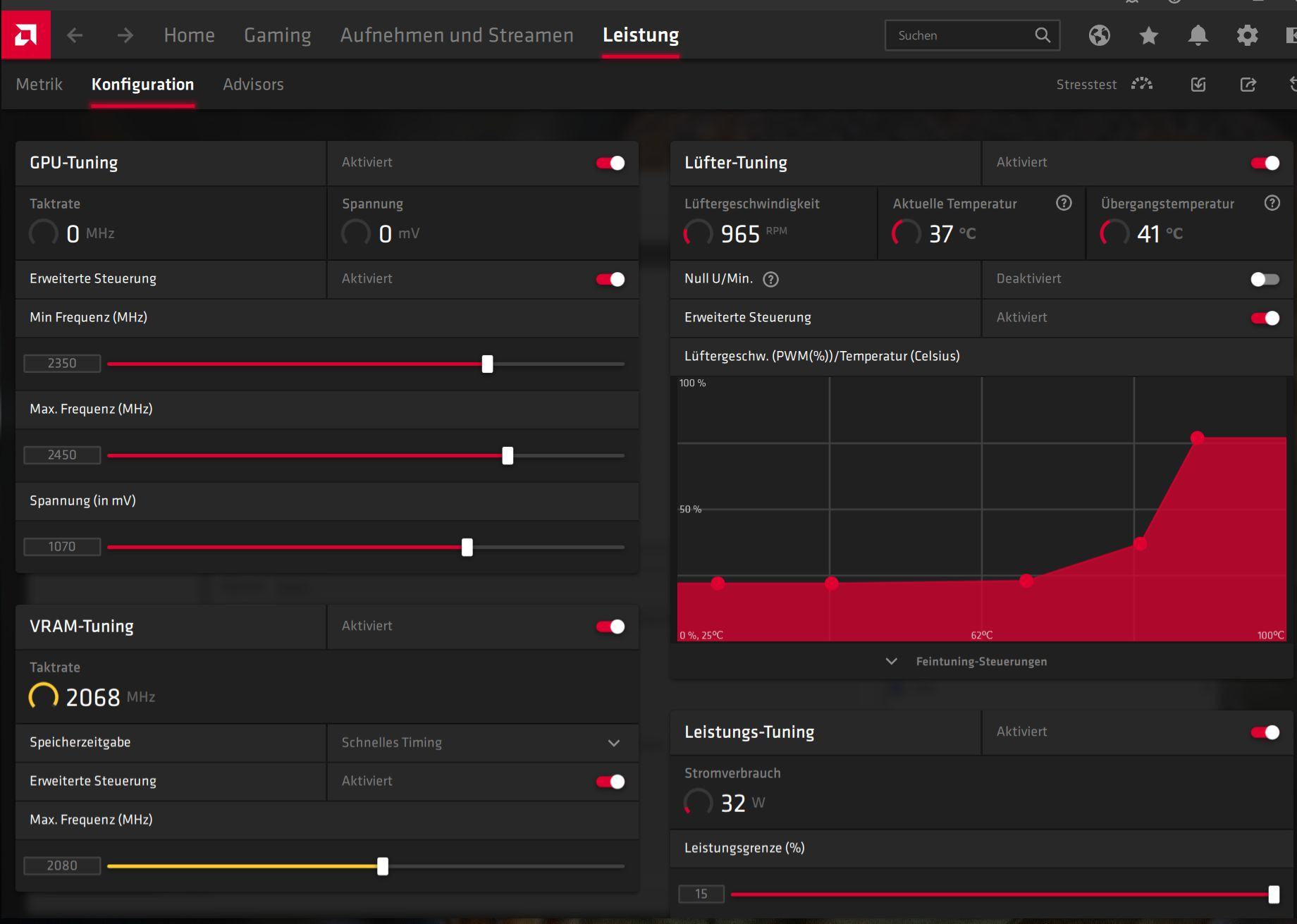This screenshot has width=1297, height=924.
Task: Go forward with the right arrow
Action: (x=125, y=35)
